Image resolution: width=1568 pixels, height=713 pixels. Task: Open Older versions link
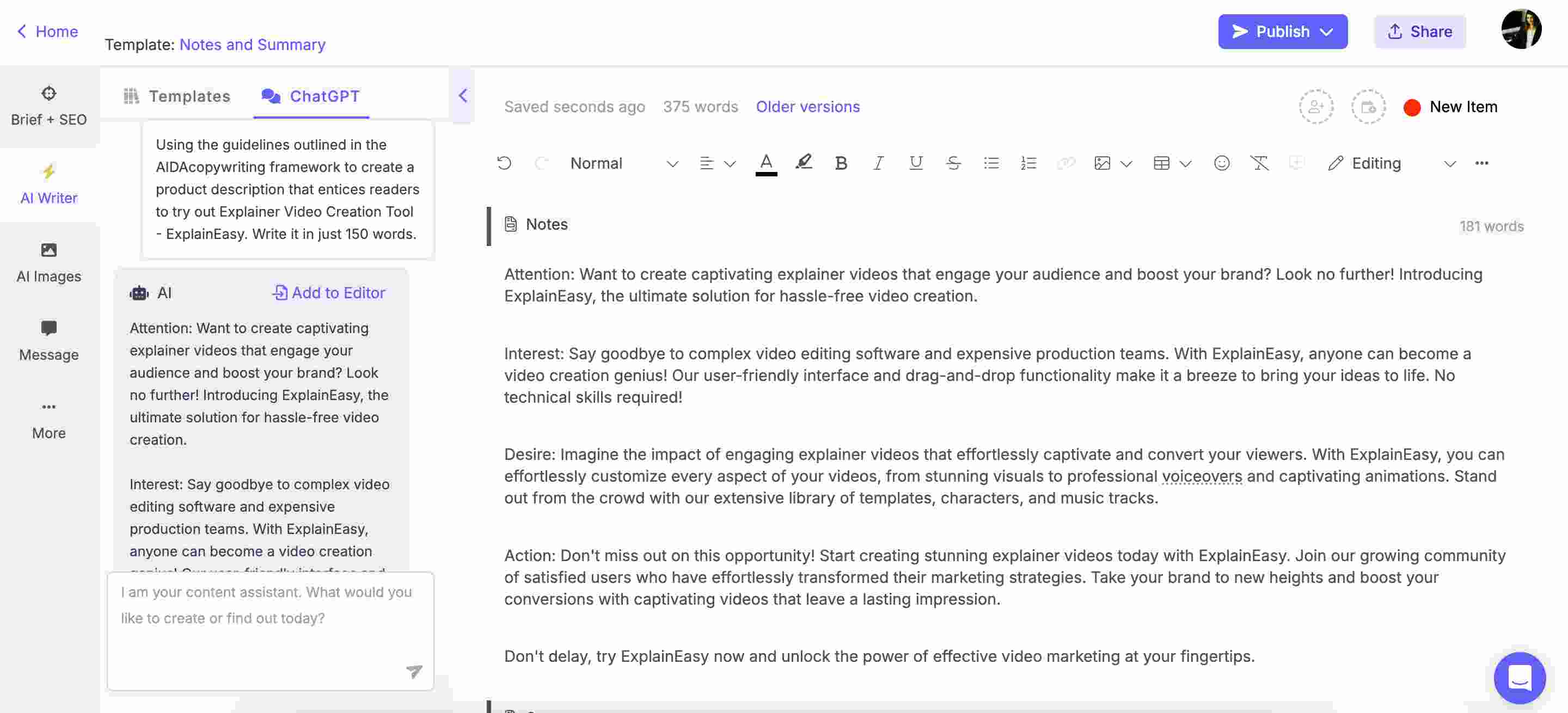coord(808,106)
